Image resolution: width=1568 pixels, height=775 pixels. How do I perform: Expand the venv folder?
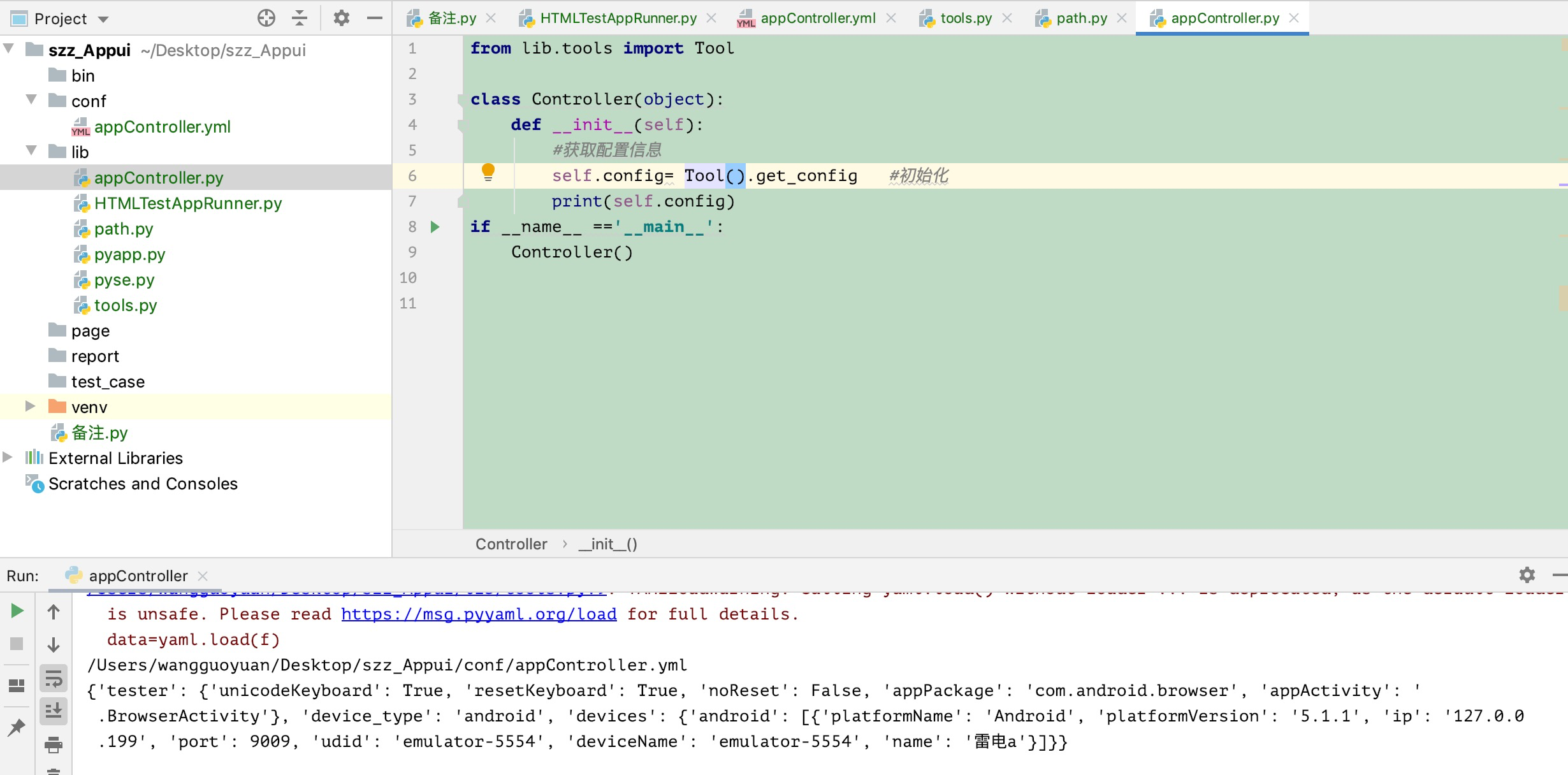click(x=29, y=407)
